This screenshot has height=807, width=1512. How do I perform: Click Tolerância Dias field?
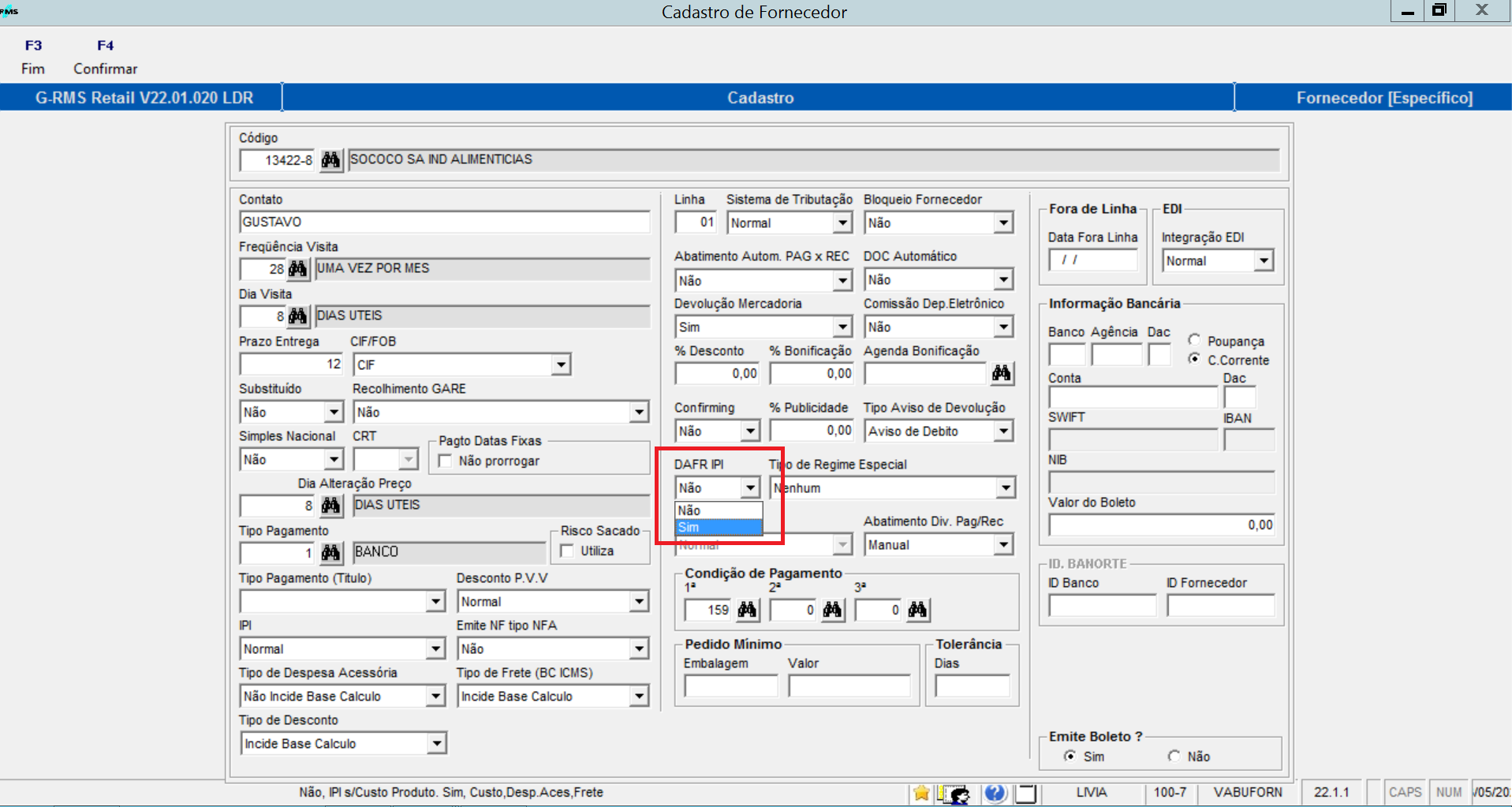click(972, 686)
